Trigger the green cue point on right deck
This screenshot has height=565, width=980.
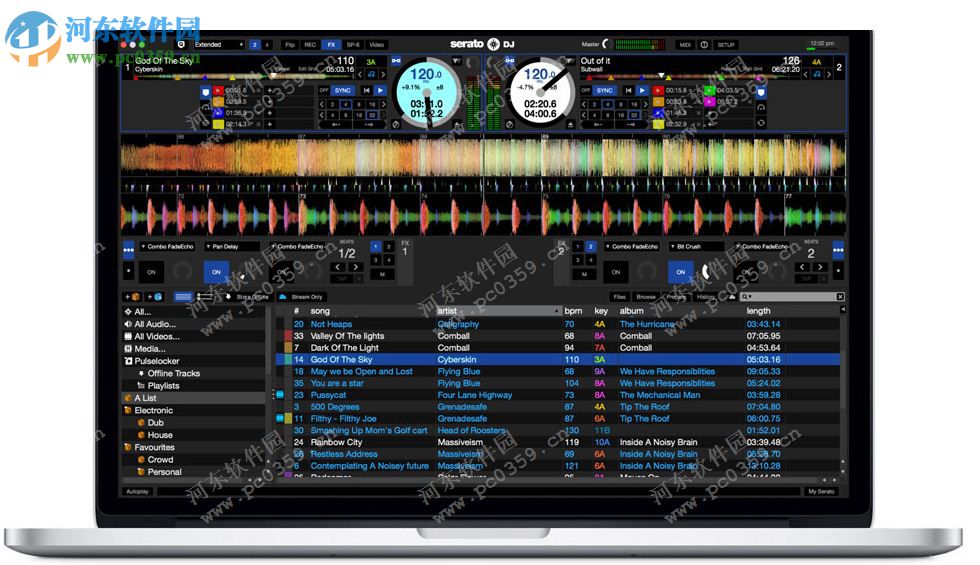click(x=709, y=91)
